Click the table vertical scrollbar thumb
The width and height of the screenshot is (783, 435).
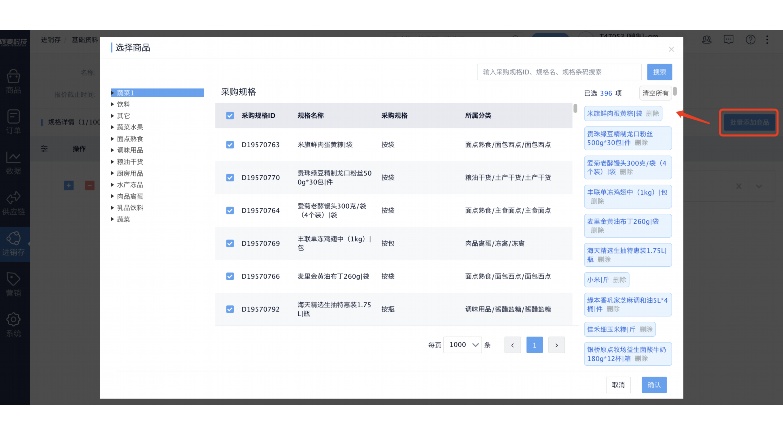(x=575, y=108)
